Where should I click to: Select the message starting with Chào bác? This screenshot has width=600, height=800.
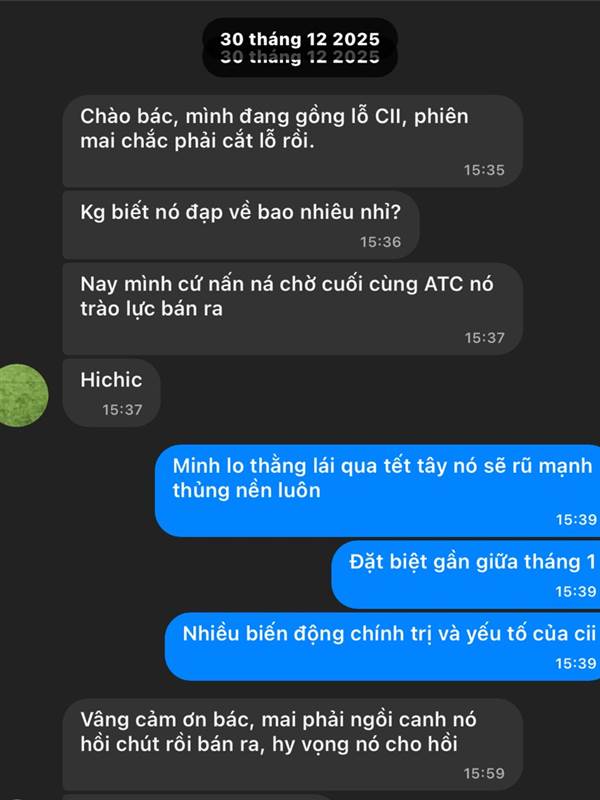(292, 141)
